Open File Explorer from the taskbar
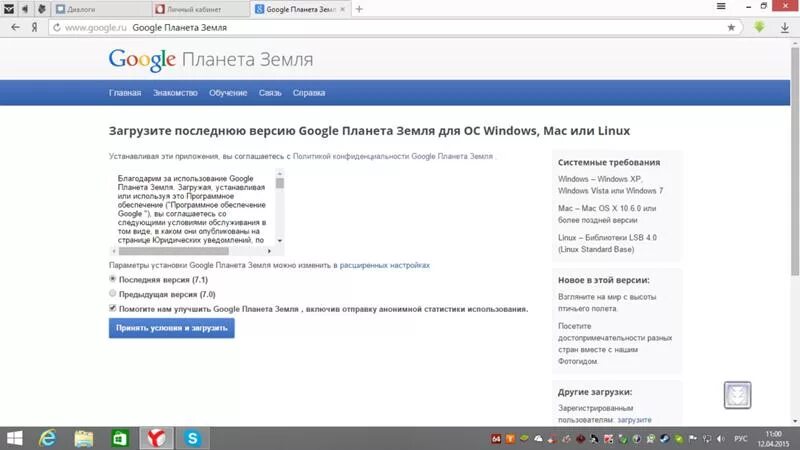The height and width of the screenshot is (450, 800). point(84,438)
